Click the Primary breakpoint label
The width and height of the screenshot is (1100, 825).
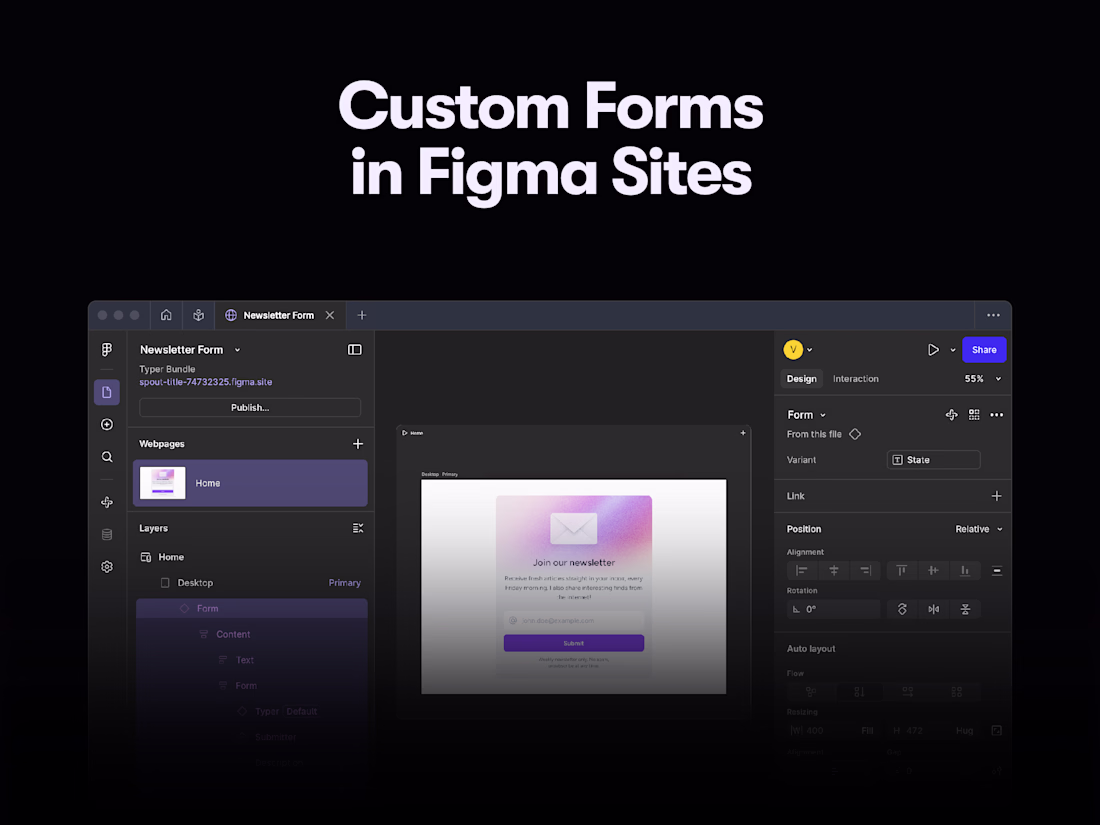click(344, 583)
